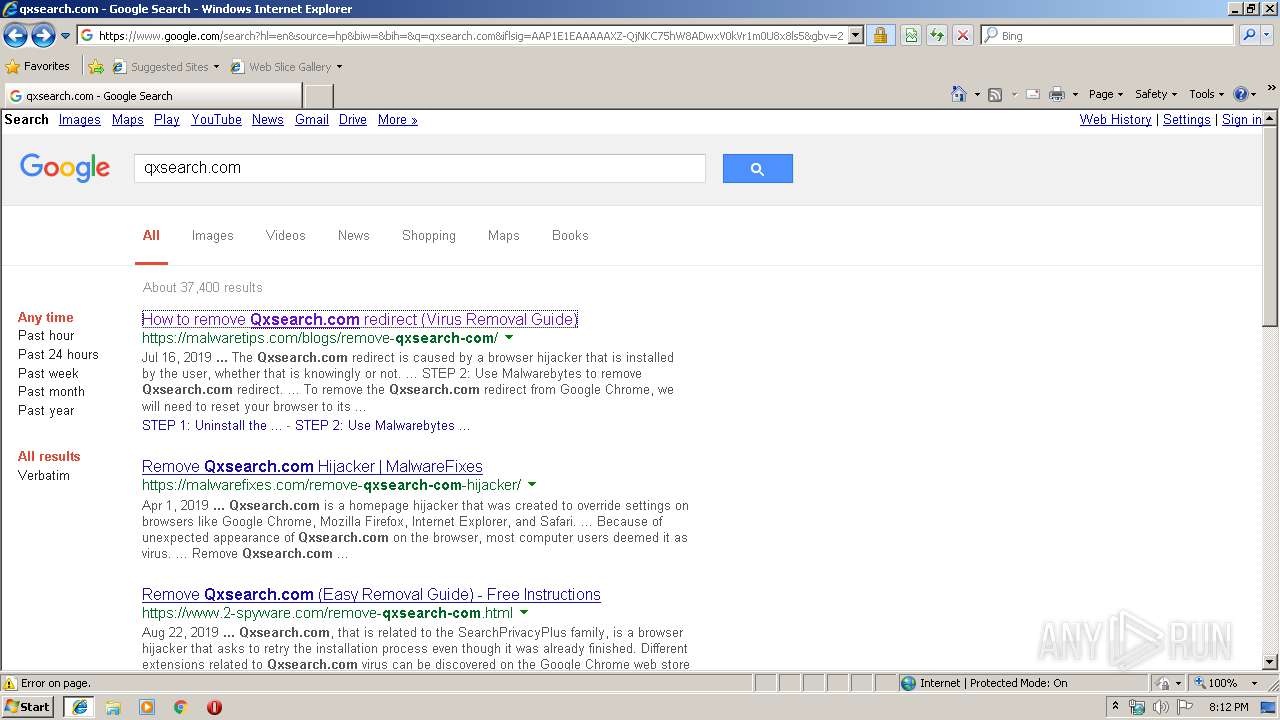1280x720 pixels.
Task: Click the red Opera taskbar icon
Action: coord(214,707)
